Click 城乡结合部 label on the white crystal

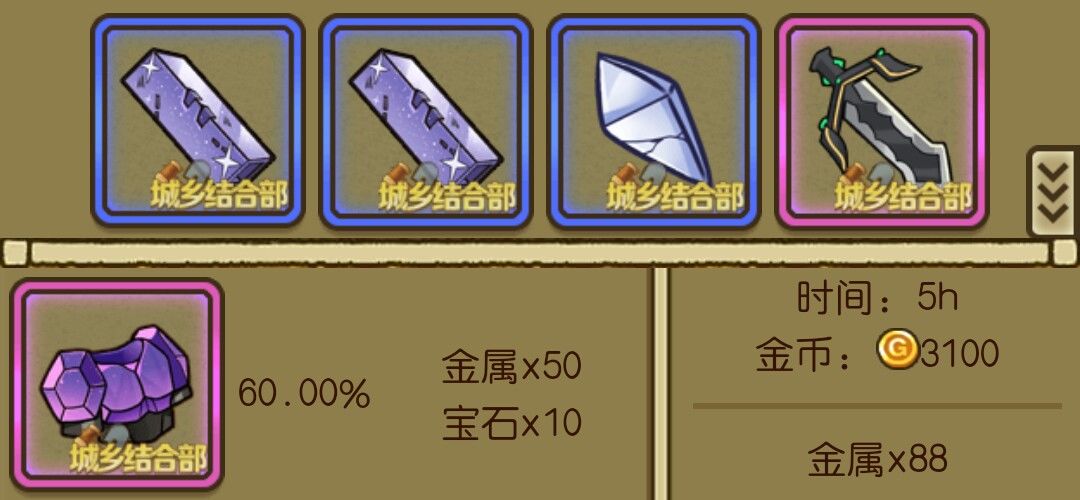coord(675,196)
